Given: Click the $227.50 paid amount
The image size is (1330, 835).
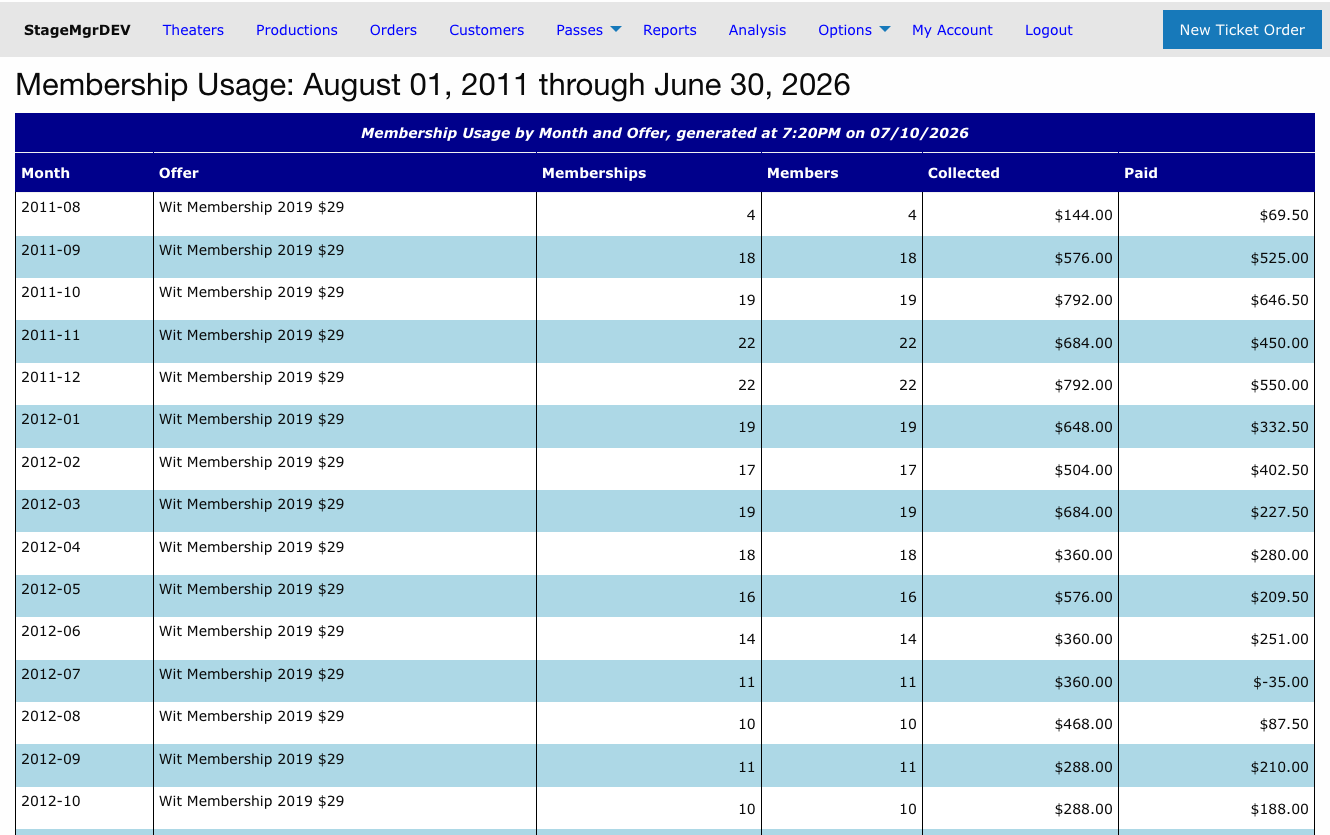Looking at the screenshot, I should pos(1279,512).
